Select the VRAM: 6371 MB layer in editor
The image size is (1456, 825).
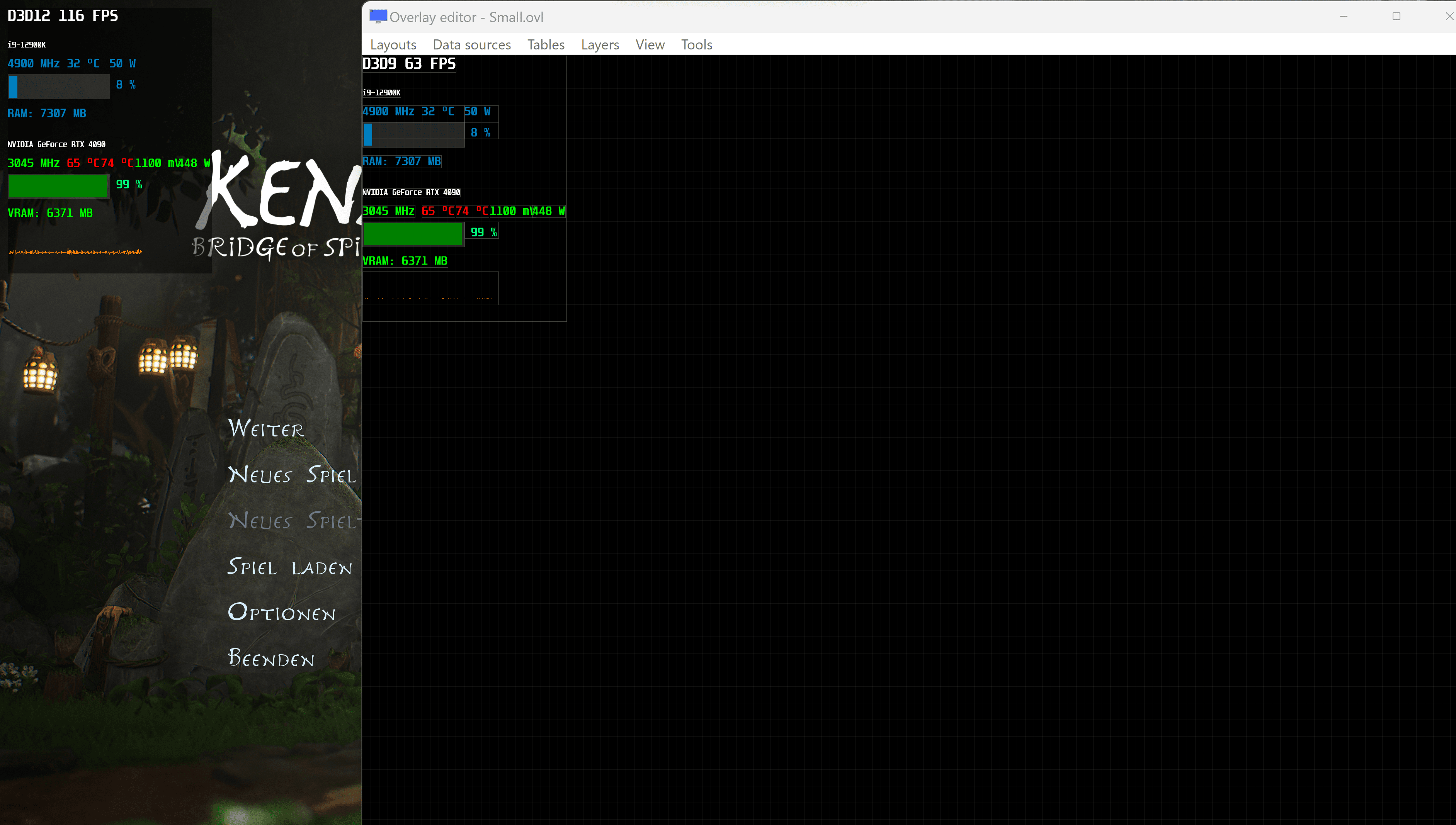point(405,261)
